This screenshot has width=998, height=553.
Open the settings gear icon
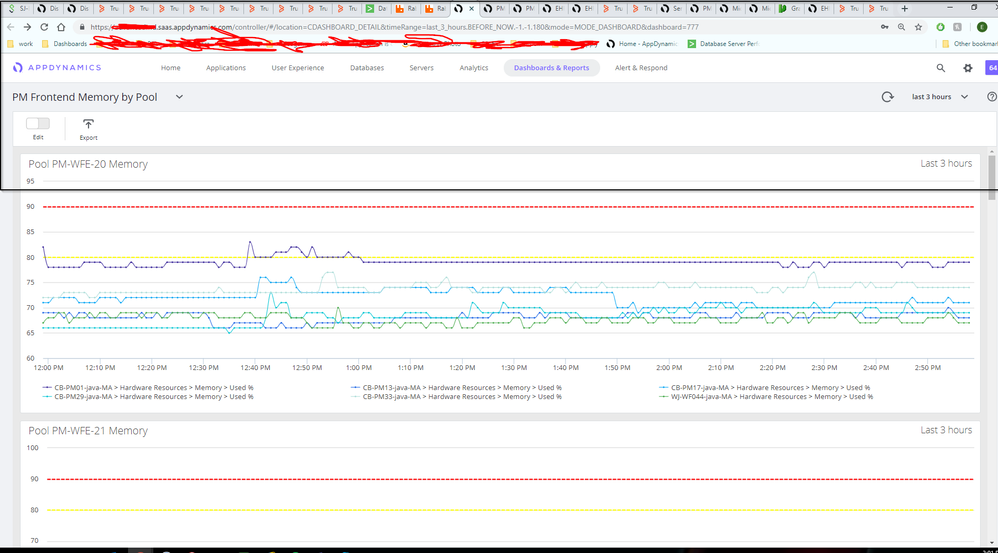(x=967, y=68)
